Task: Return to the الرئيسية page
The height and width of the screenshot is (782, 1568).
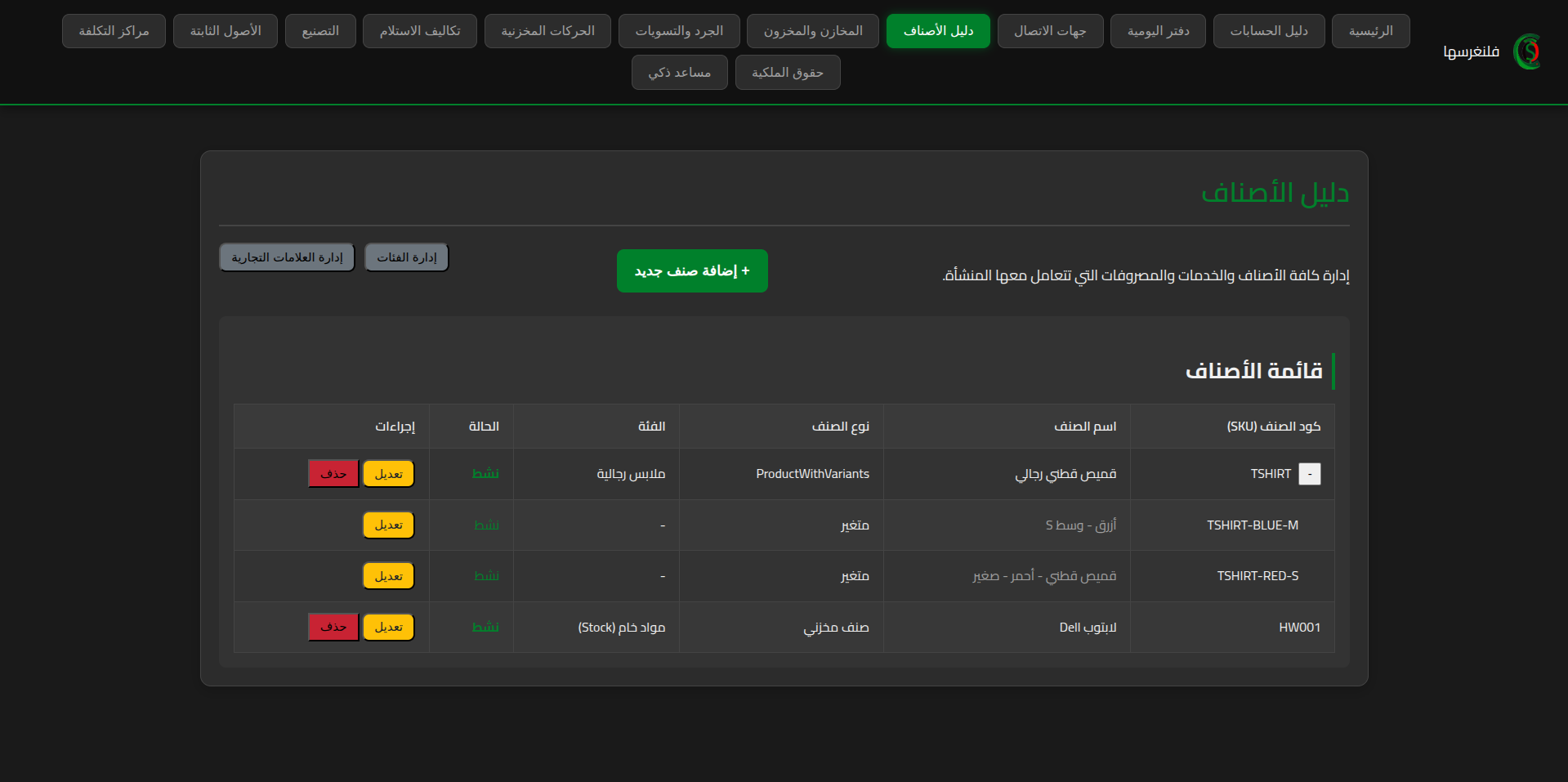Action: click(1369, 30)
